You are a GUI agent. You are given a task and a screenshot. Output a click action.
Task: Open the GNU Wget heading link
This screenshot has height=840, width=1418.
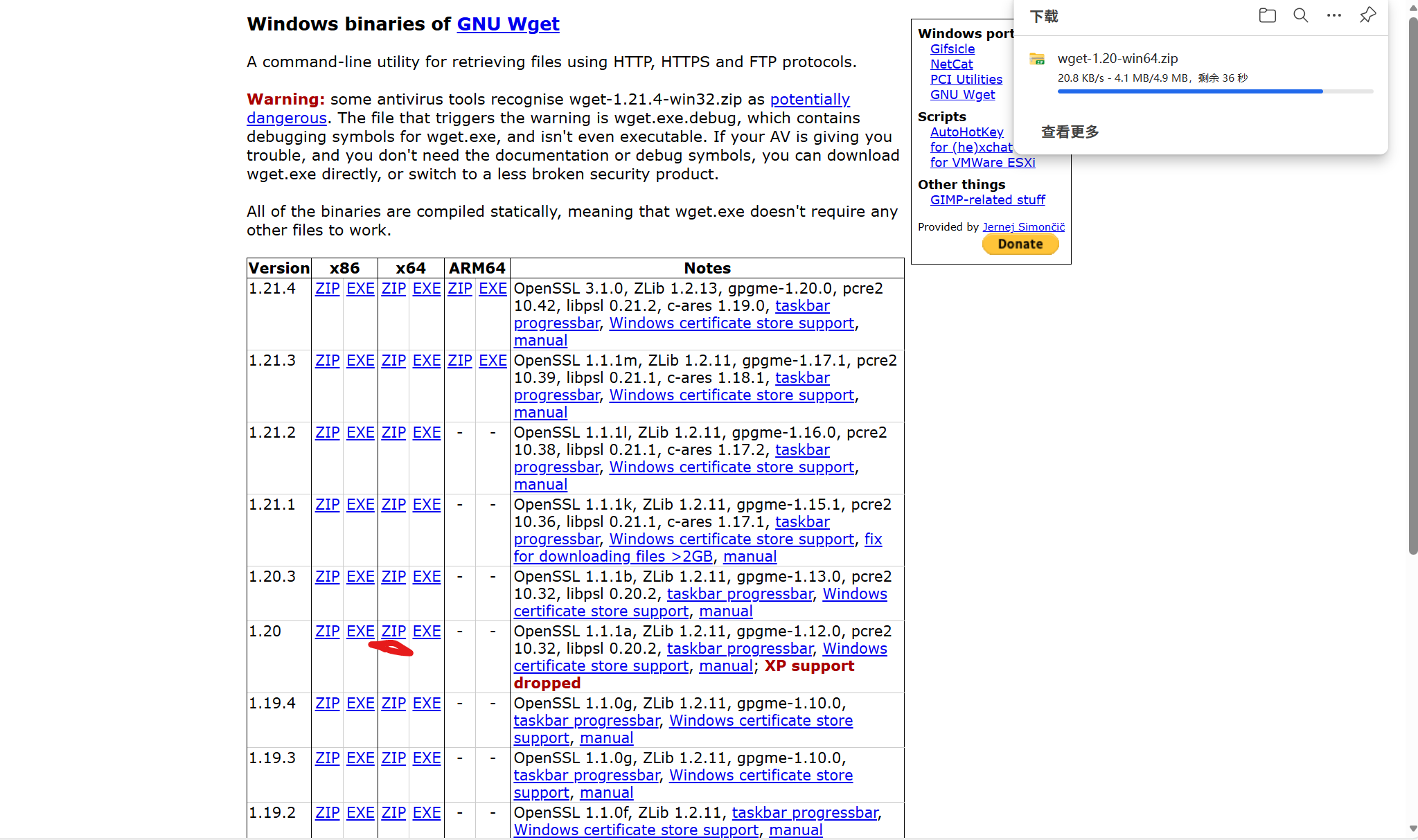[x=508, y=24]
